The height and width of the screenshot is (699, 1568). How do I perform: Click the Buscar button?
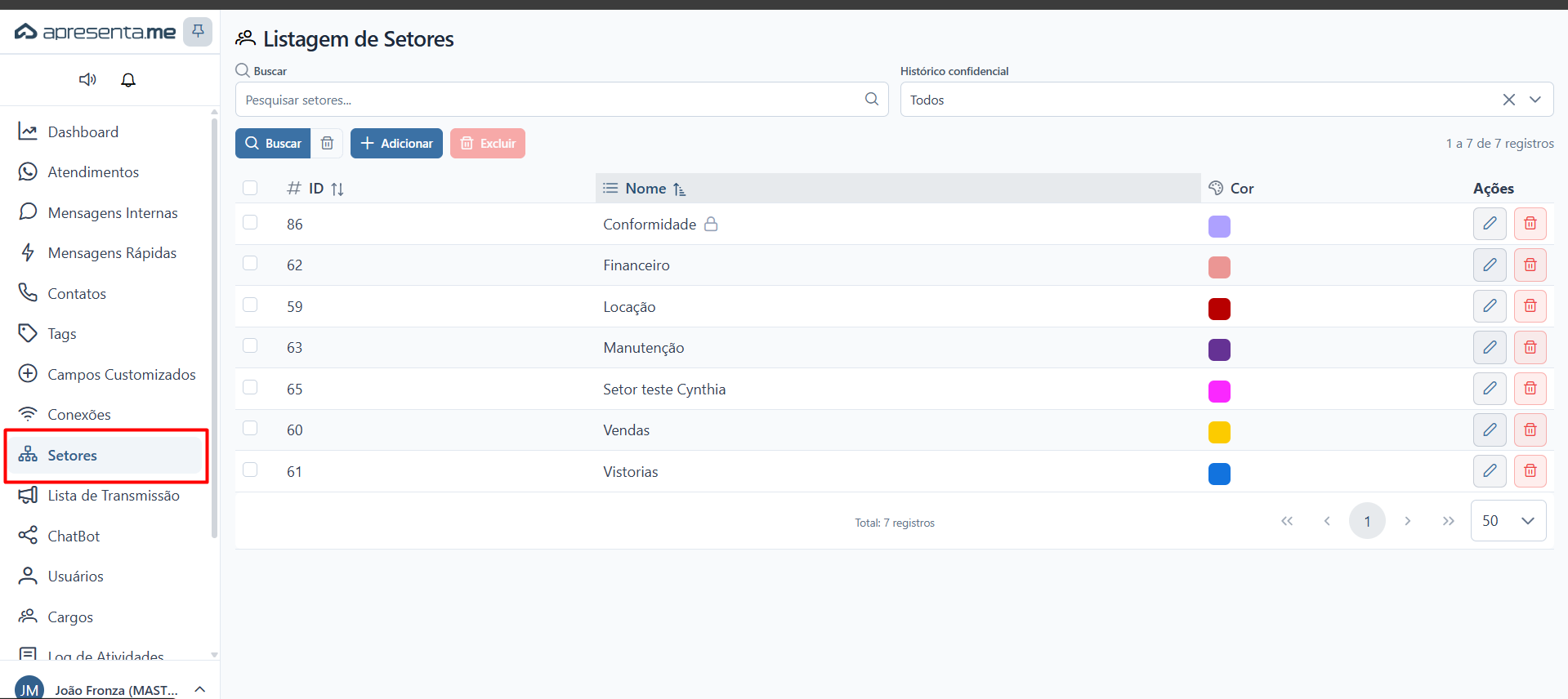273,143
